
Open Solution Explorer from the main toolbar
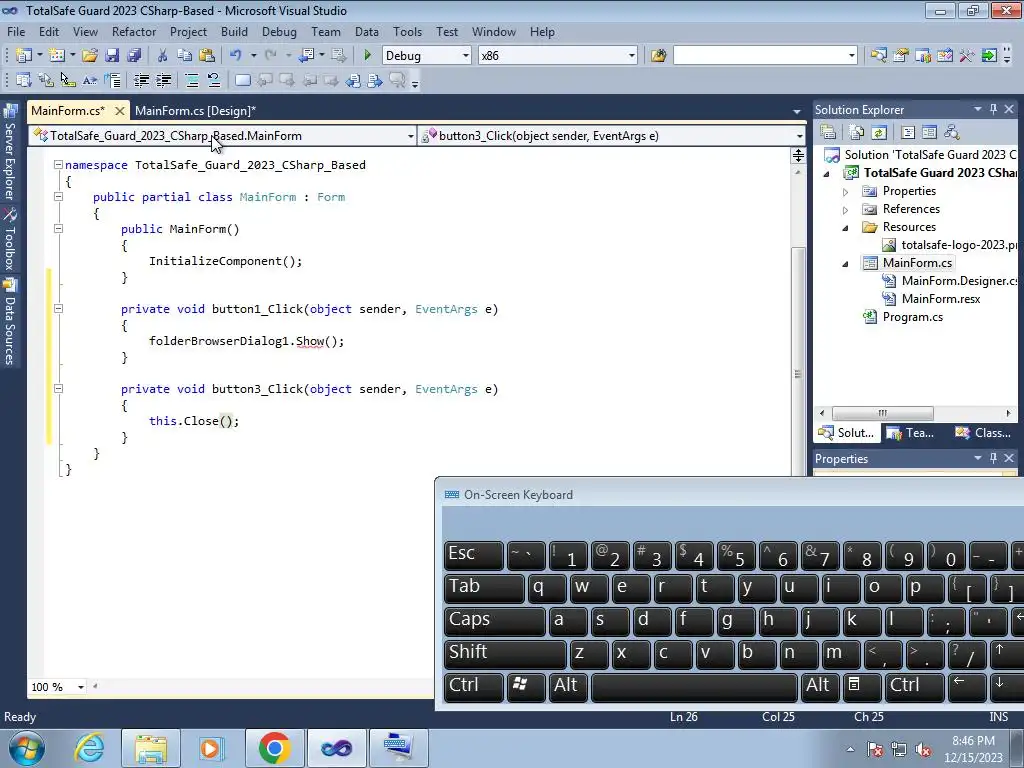878,56
